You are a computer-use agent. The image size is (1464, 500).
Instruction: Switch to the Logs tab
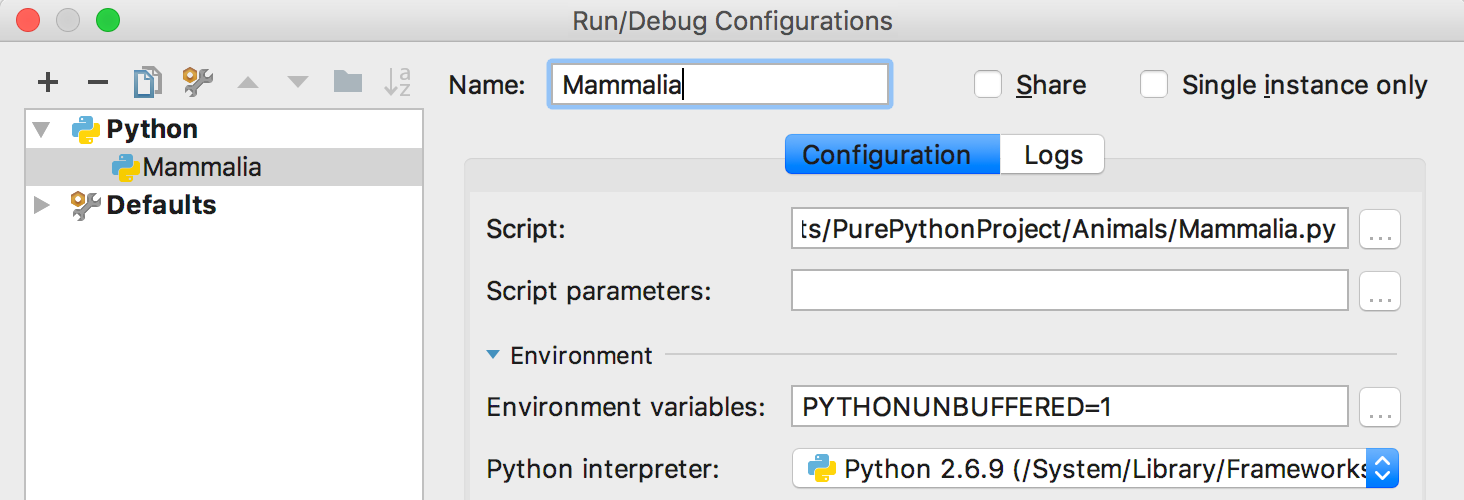(x=1053, y=155)
